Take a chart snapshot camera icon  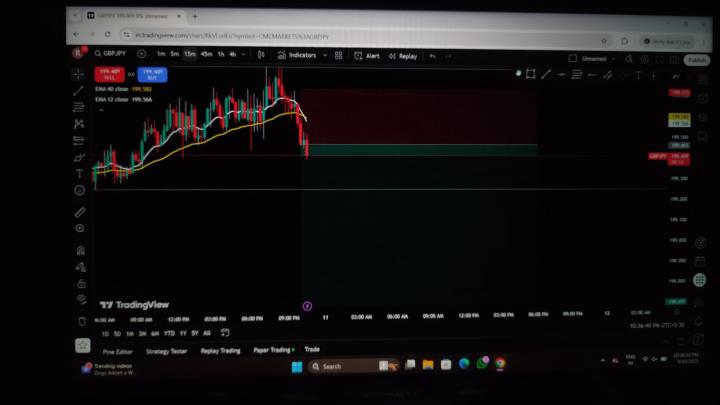(674, 60)
